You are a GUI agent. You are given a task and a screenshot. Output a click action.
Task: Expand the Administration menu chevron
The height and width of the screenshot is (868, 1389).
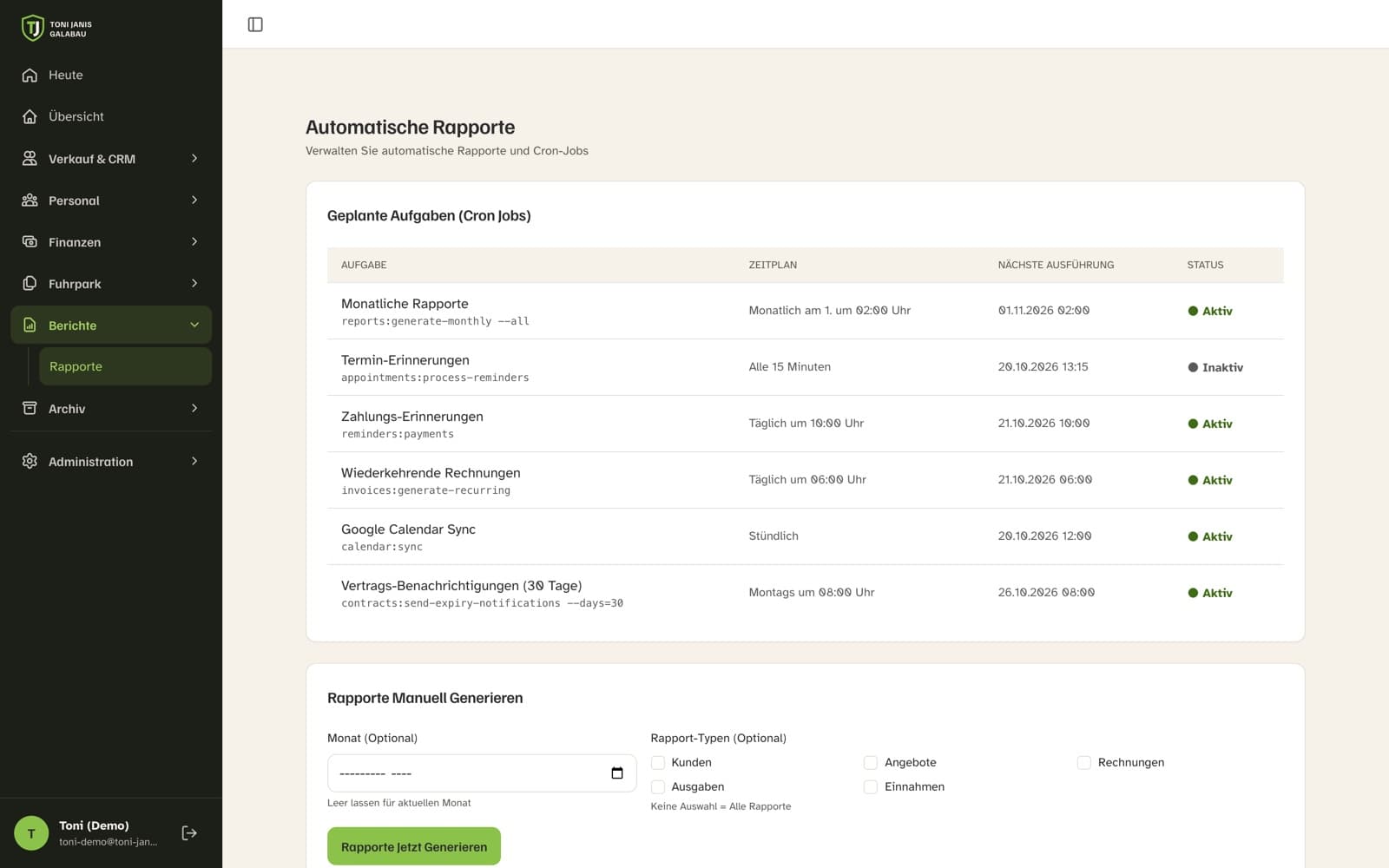point(194,462)
